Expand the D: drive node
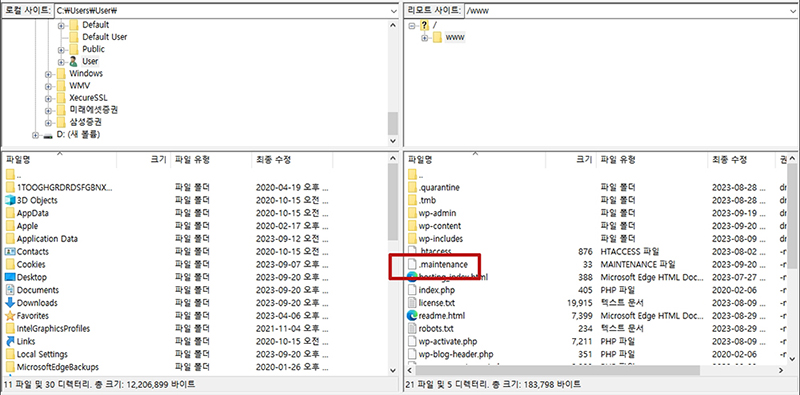Image resolution: width=800 pixels, height=395 pixels. pyautogui.click(x=35, y=135)
